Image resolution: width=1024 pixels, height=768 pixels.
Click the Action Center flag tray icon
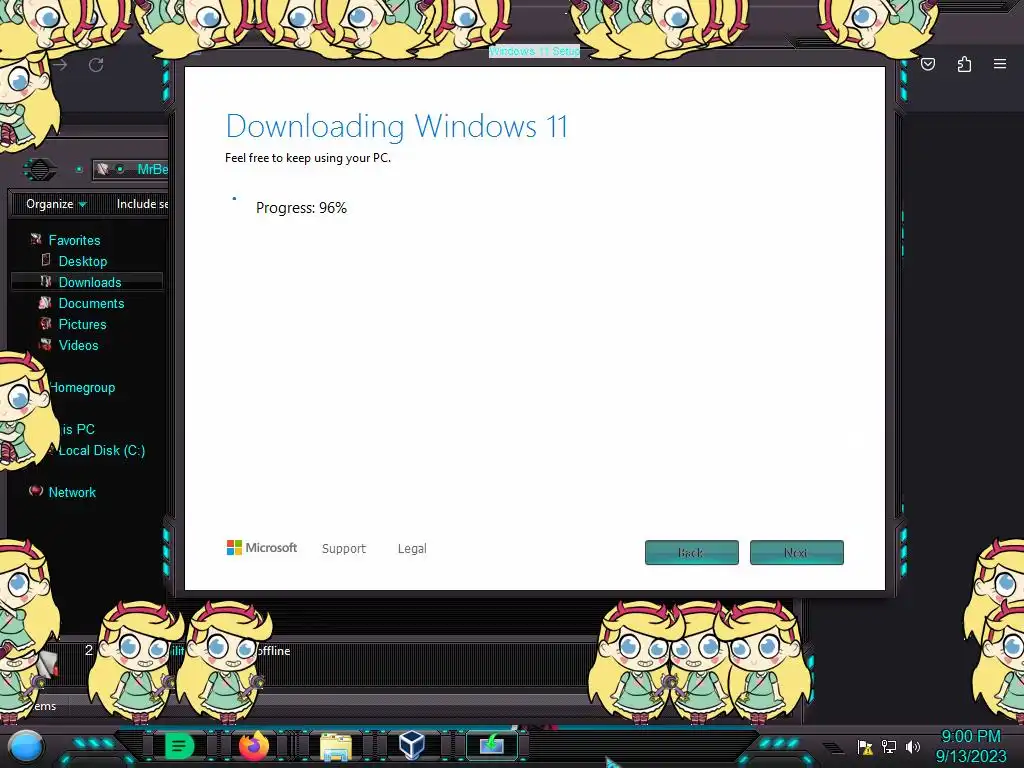point(865,746)
